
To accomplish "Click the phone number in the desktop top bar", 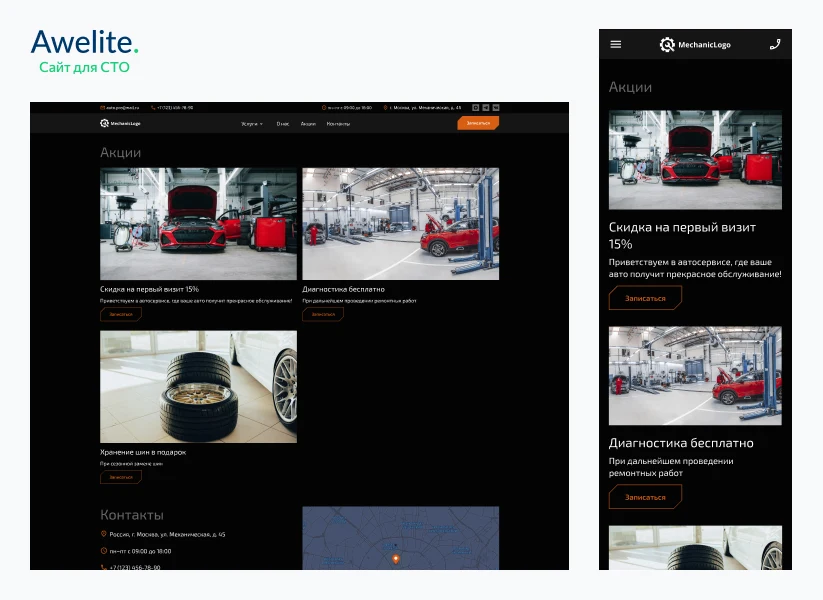I will click(175, 108).
